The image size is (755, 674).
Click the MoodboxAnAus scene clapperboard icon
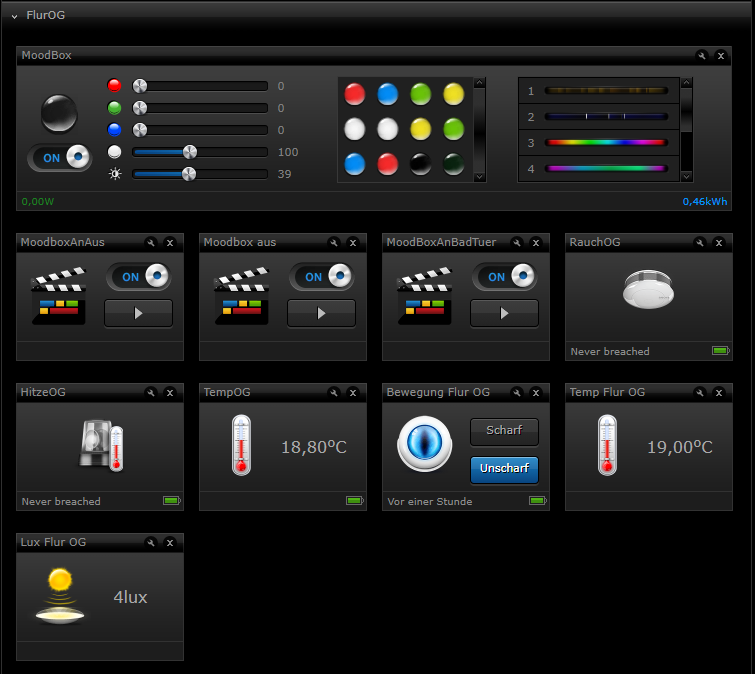[58, 297]
